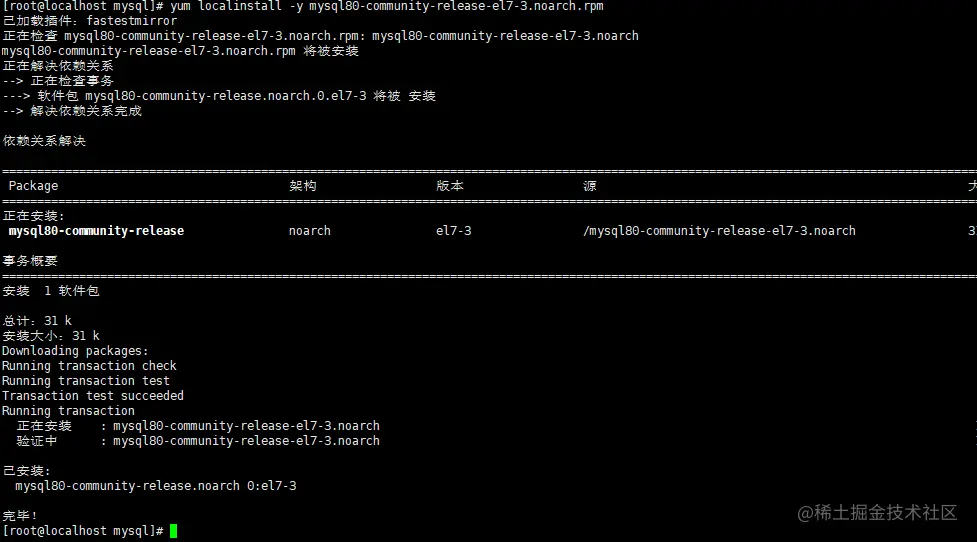Click the '版本' column header

click(x=450, y=186)
